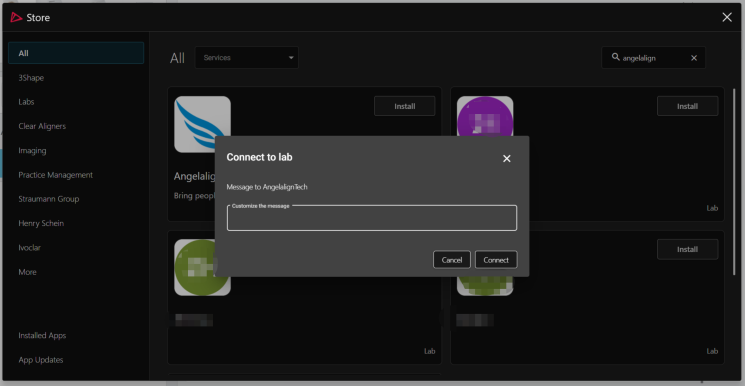Close the Store window

726,18
